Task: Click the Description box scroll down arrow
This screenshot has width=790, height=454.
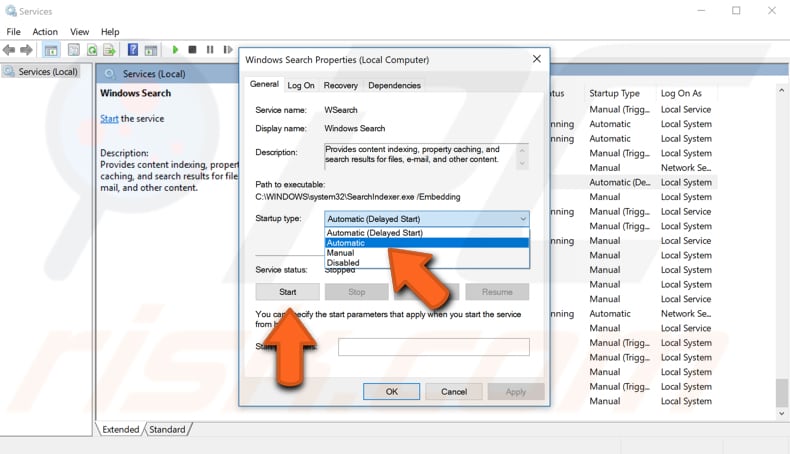Action: (x=522, y=163)
